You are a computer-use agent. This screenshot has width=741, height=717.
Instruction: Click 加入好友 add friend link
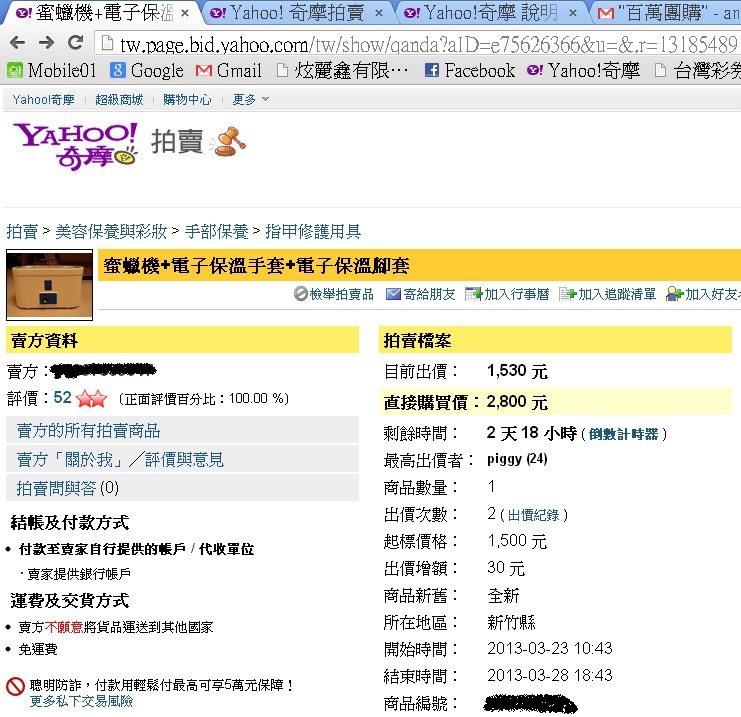(x=703, y=294)
